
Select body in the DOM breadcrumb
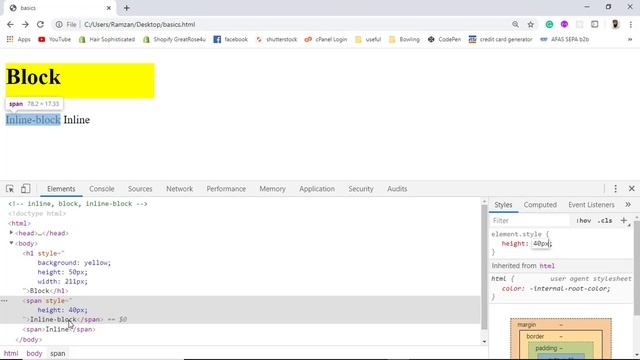point(34,353)
